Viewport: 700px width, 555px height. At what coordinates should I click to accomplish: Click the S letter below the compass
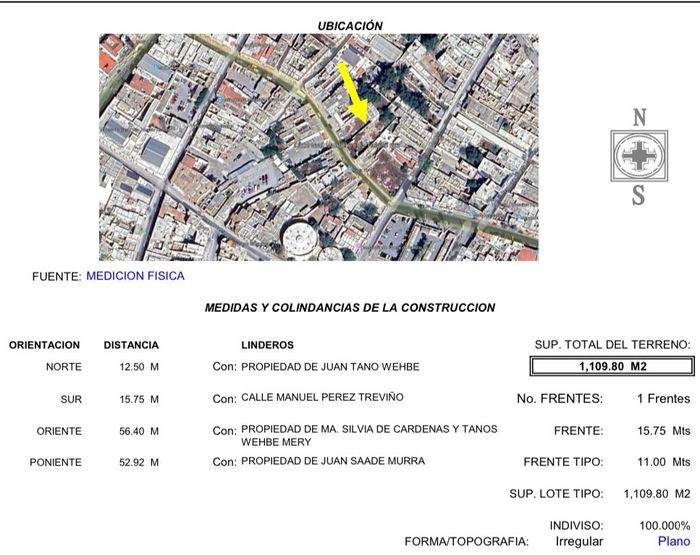638,196
